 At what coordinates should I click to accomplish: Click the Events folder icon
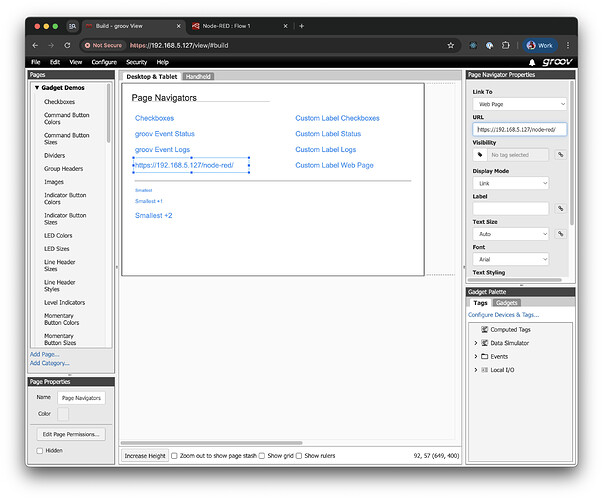coord(485,356)
